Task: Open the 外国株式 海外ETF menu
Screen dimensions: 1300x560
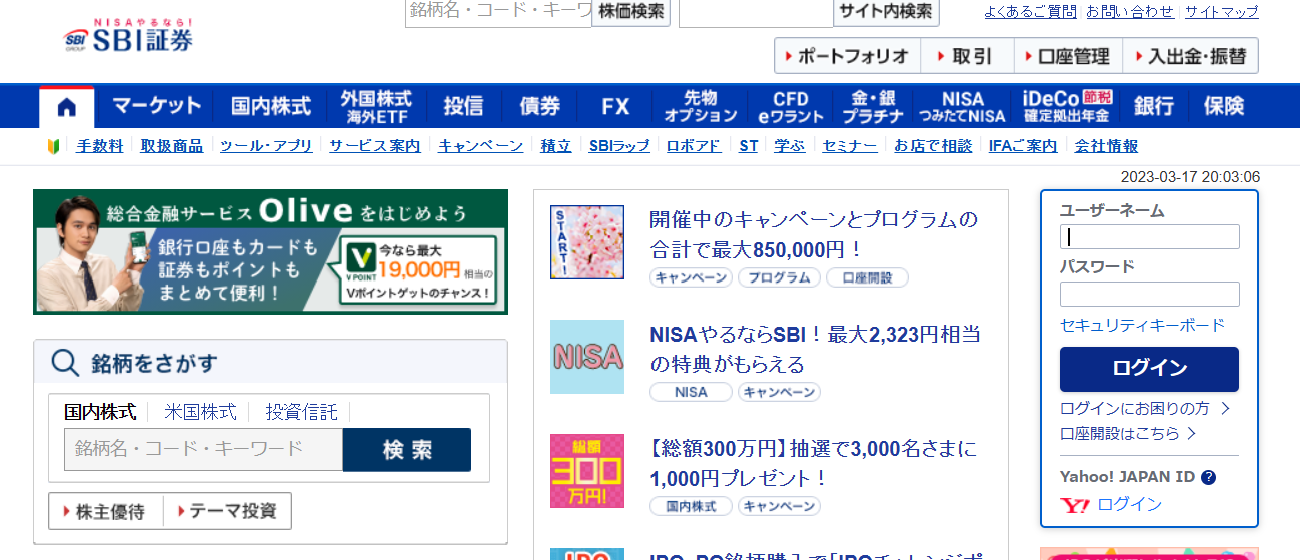Action: tap(375, 107)
